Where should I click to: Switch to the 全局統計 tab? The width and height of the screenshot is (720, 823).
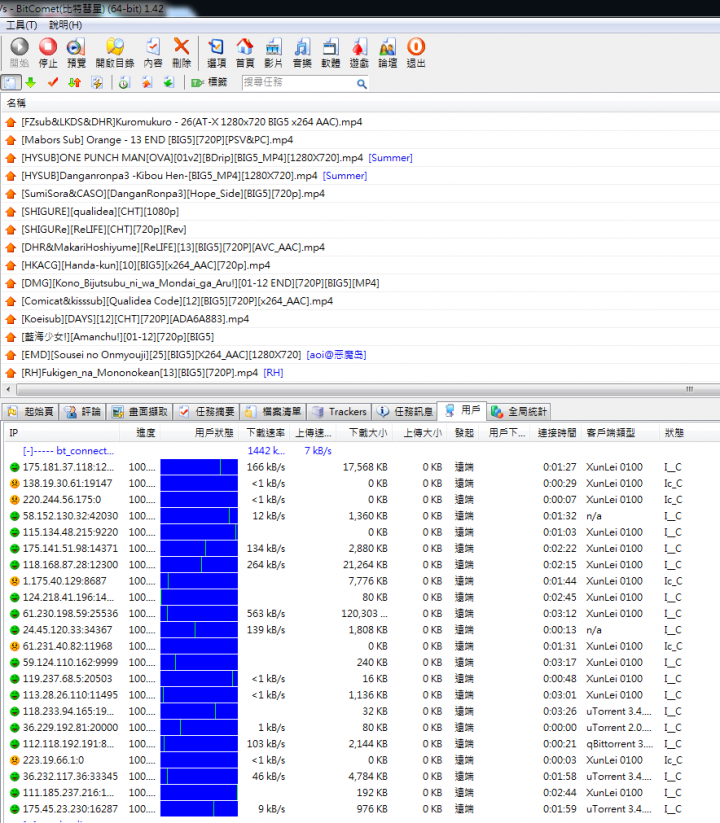pos(520,412)
